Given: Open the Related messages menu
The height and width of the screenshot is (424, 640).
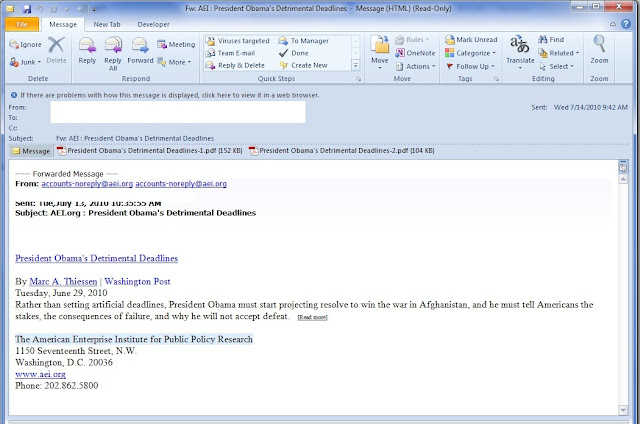Looking at the screenshot, I should (559, 53).
